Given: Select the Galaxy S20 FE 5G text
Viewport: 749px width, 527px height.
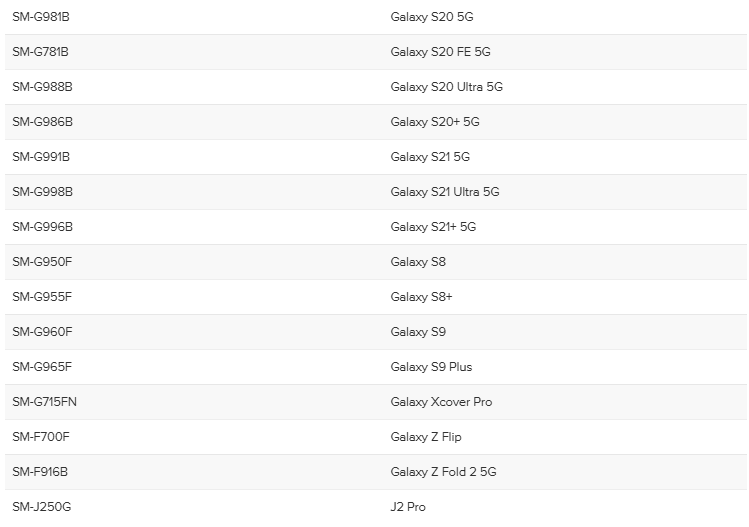Looking at the screenshot, I should [x=440, y=52].
